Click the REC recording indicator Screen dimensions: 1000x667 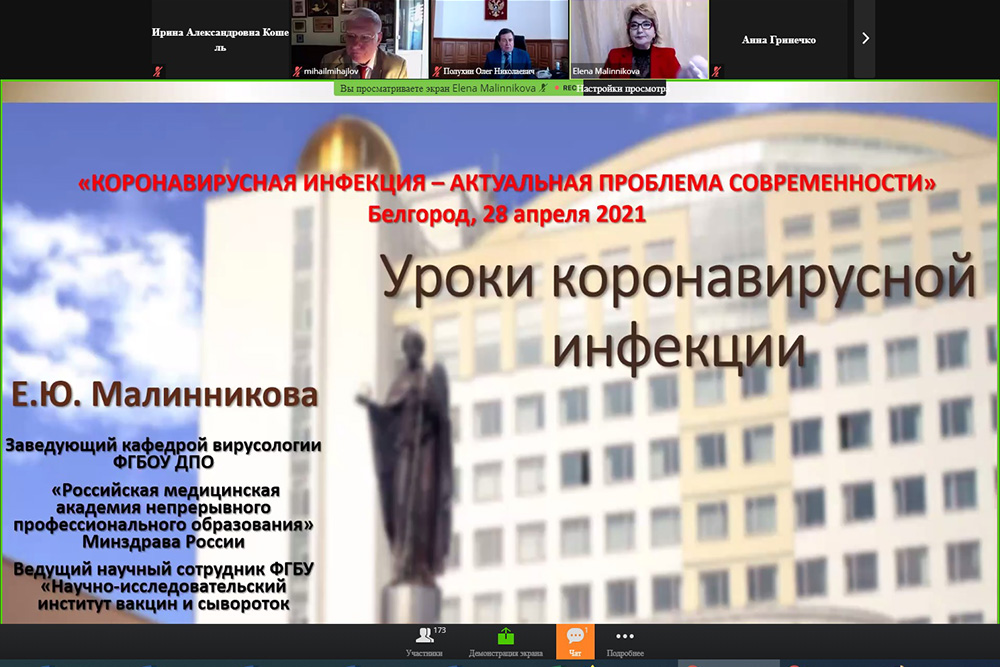coord(567,88)
